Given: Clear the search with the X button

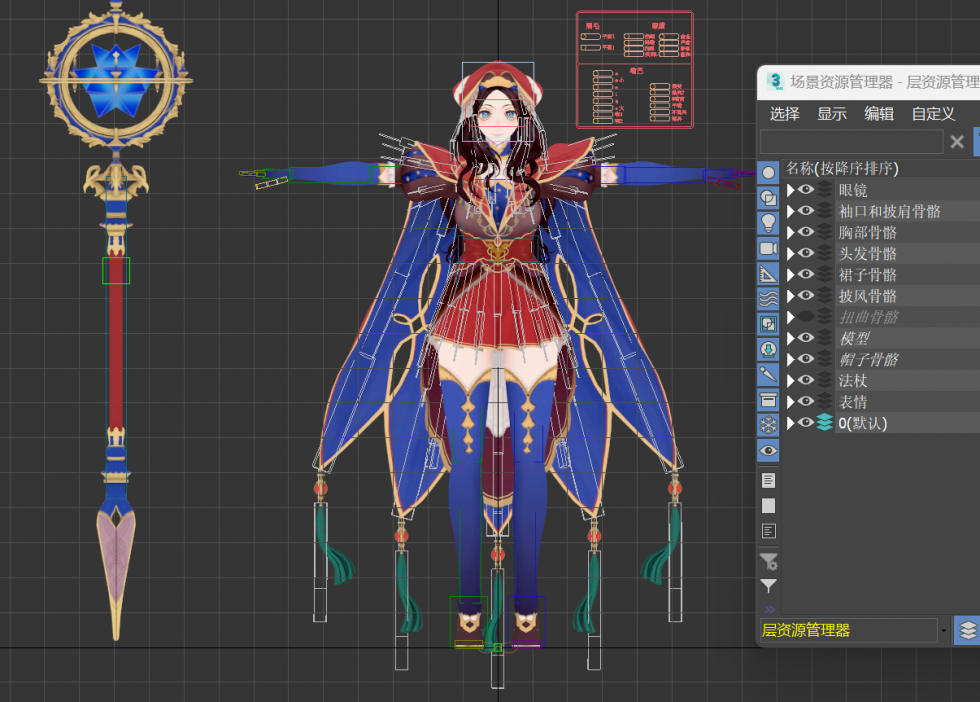Looking at the screenshot, I should pyautogui.click(x=957, y=142).
